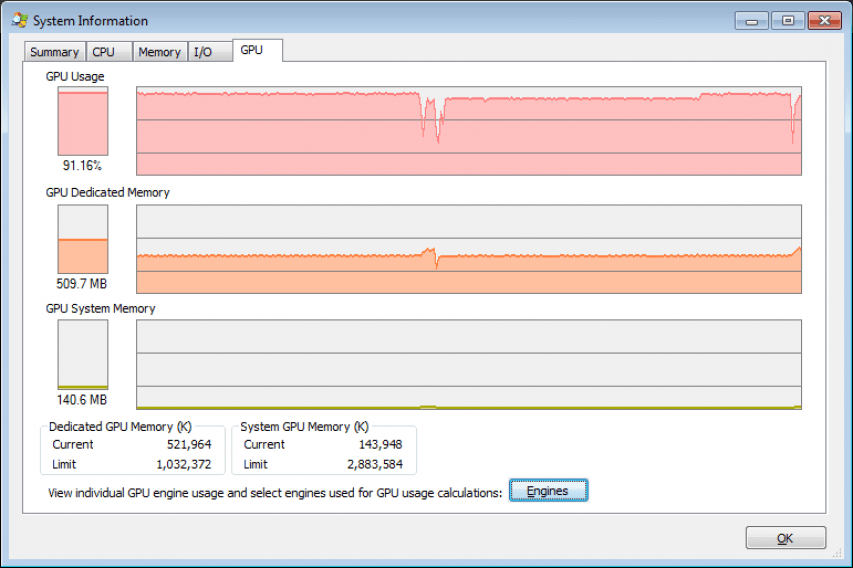Image resolution: width=853 pixels, height=568 pixels.
Task: Click the Dedicated GPU Memory limit value 1,032,372
Action: coord(183,464)
